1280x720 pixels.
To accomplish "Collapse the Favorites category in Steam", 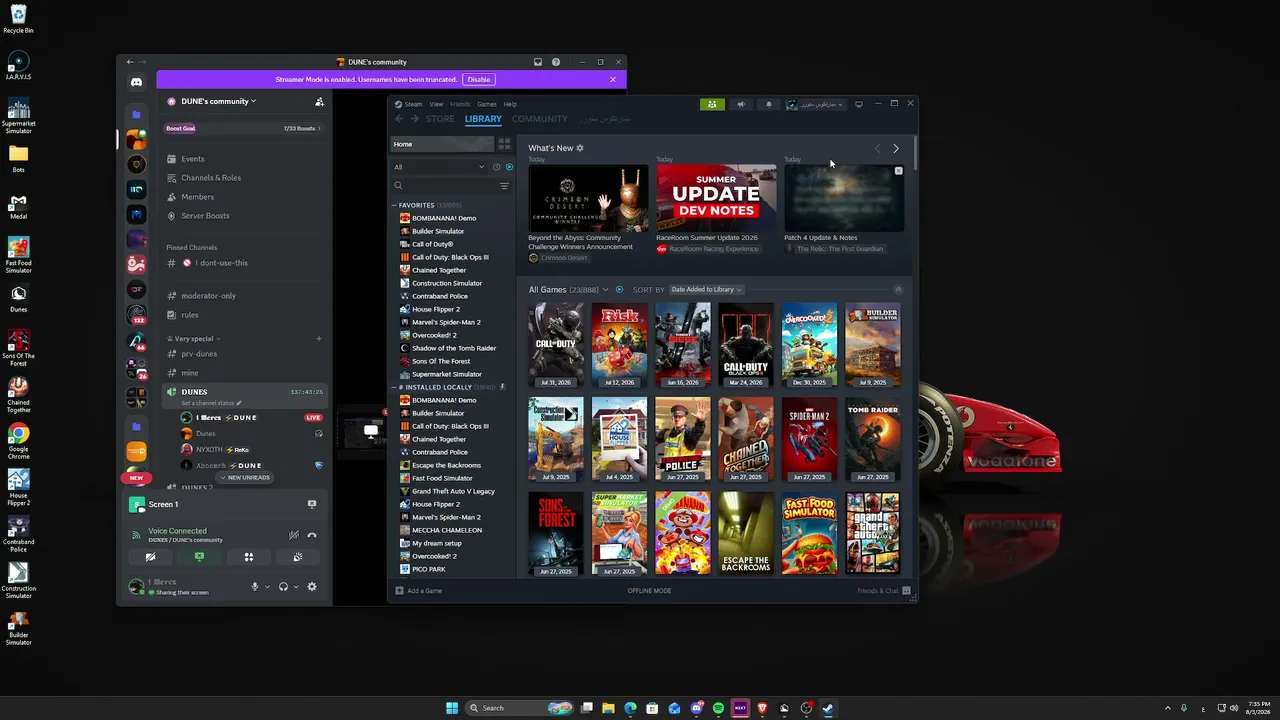I will pos(395,205).
